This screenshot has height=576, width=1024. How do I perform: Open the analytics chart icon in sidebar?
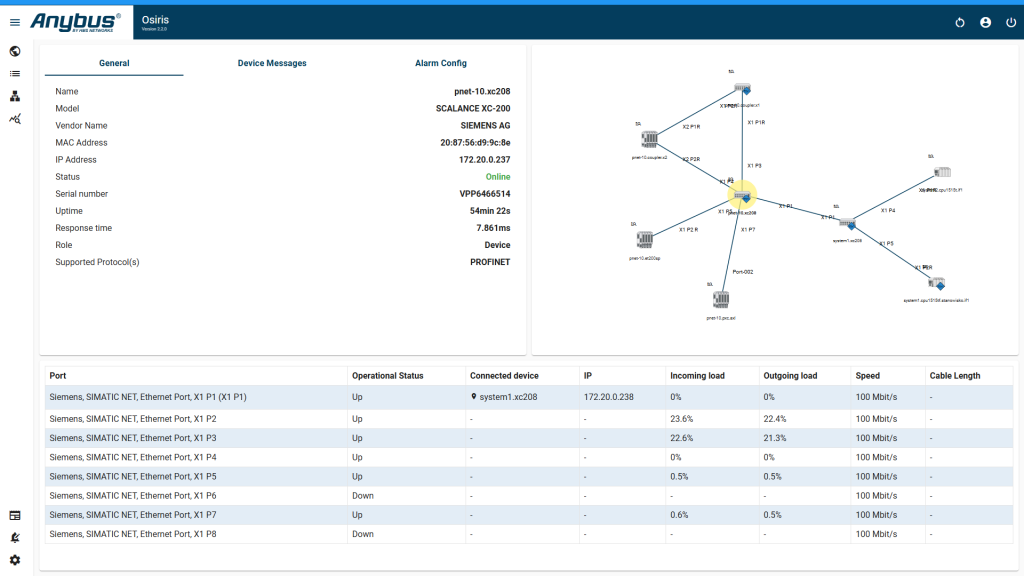[x=15, y=119]
